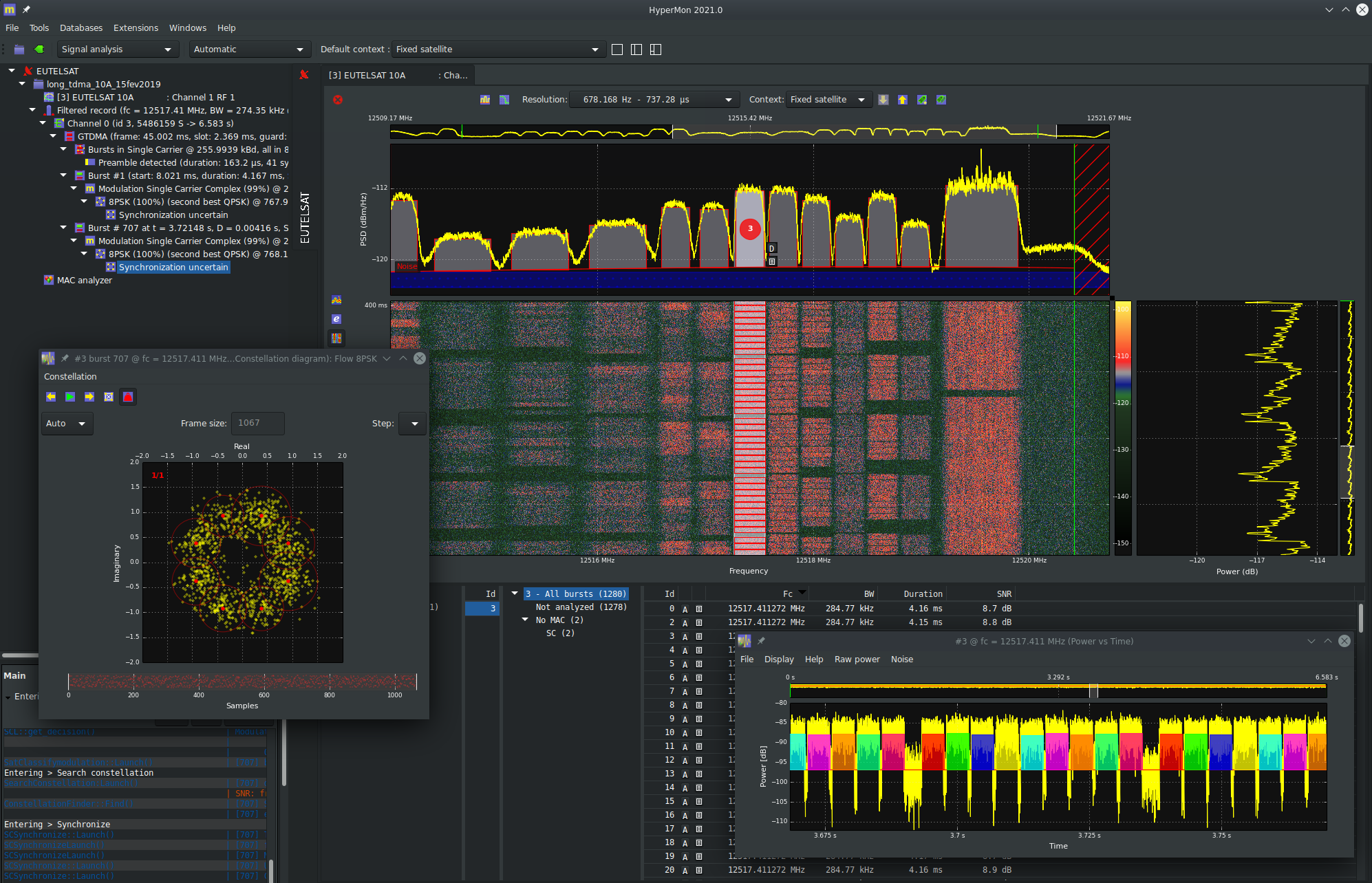The height and width of the screenshot is (883, 1372).
Task: Open Raw power menu in Power vs Time
Action: coord(857,659)
